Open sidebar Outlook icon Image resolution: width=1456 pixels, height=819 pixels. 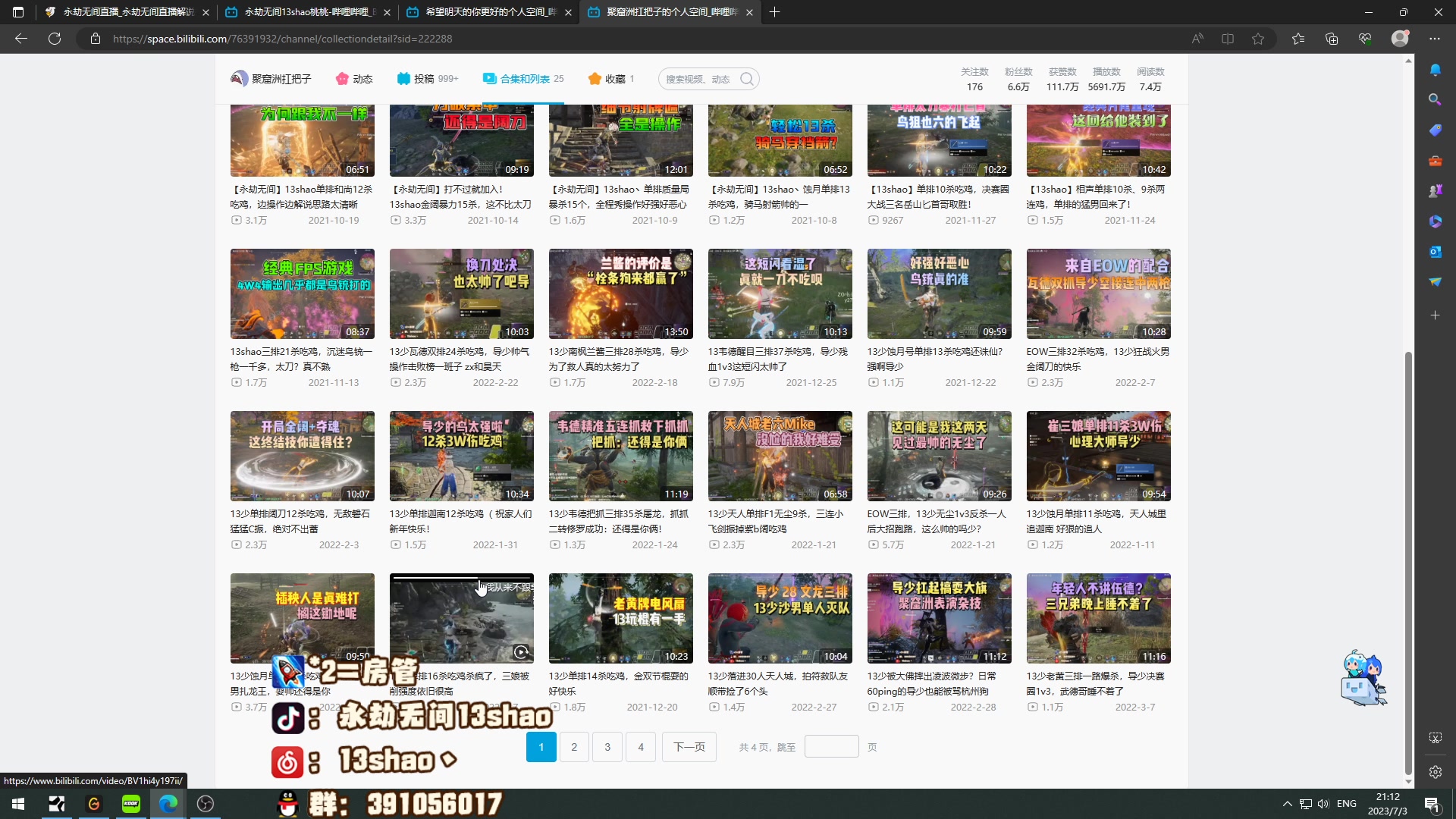(1435, 252)
